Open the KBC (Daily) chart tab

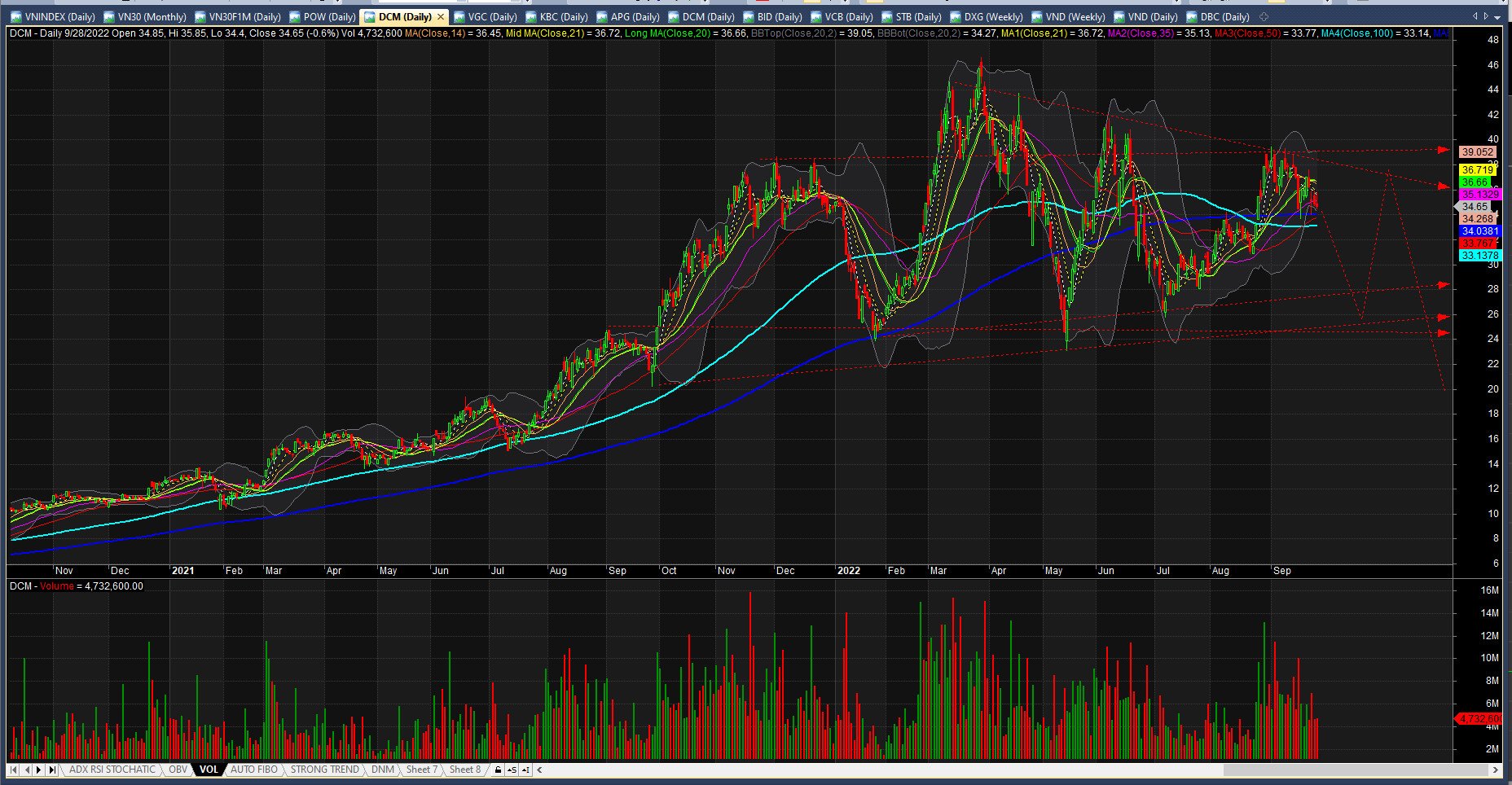[557, 16]
